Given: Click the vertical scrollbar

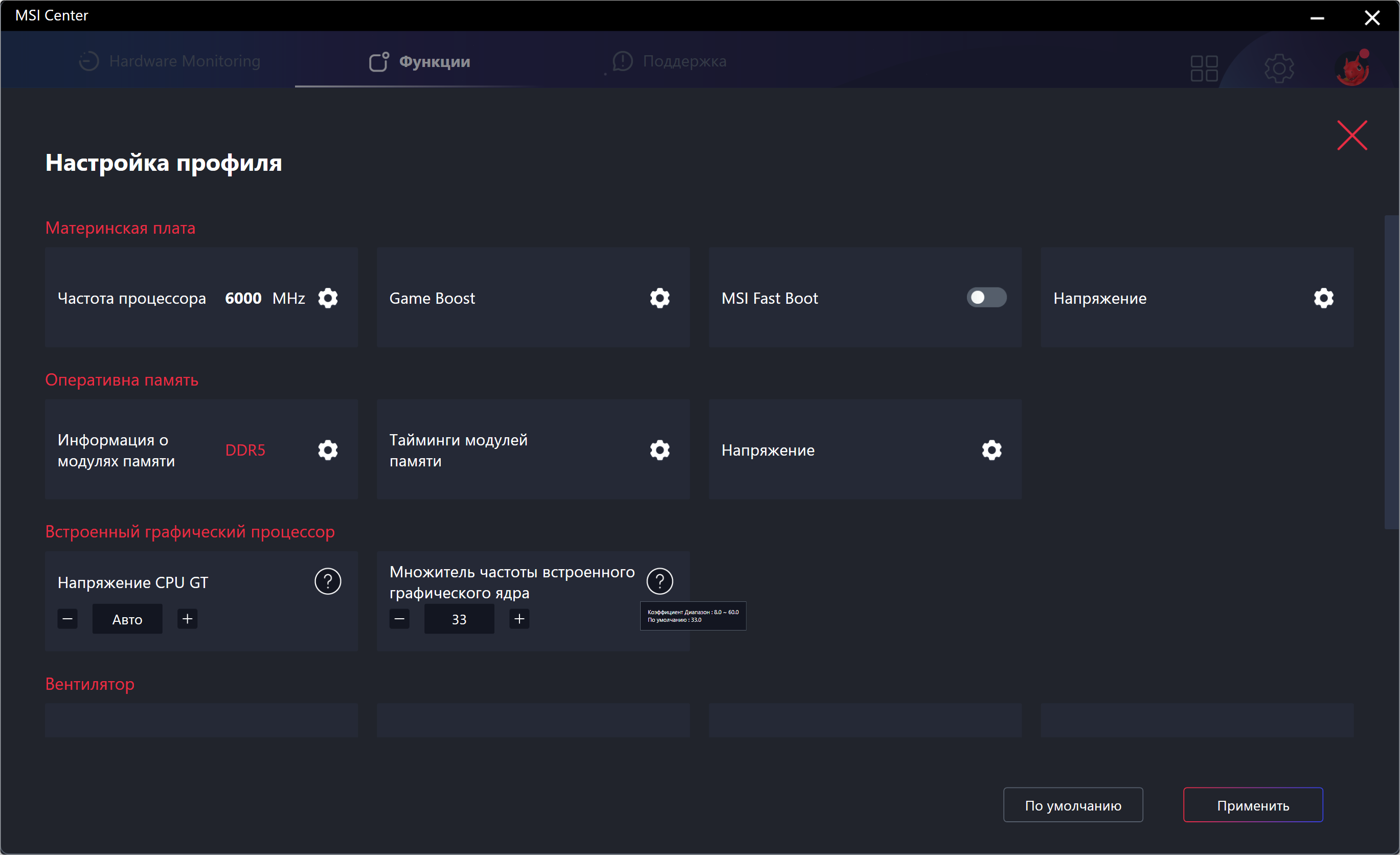Looking at the screenshot, I should (1391, 372).
